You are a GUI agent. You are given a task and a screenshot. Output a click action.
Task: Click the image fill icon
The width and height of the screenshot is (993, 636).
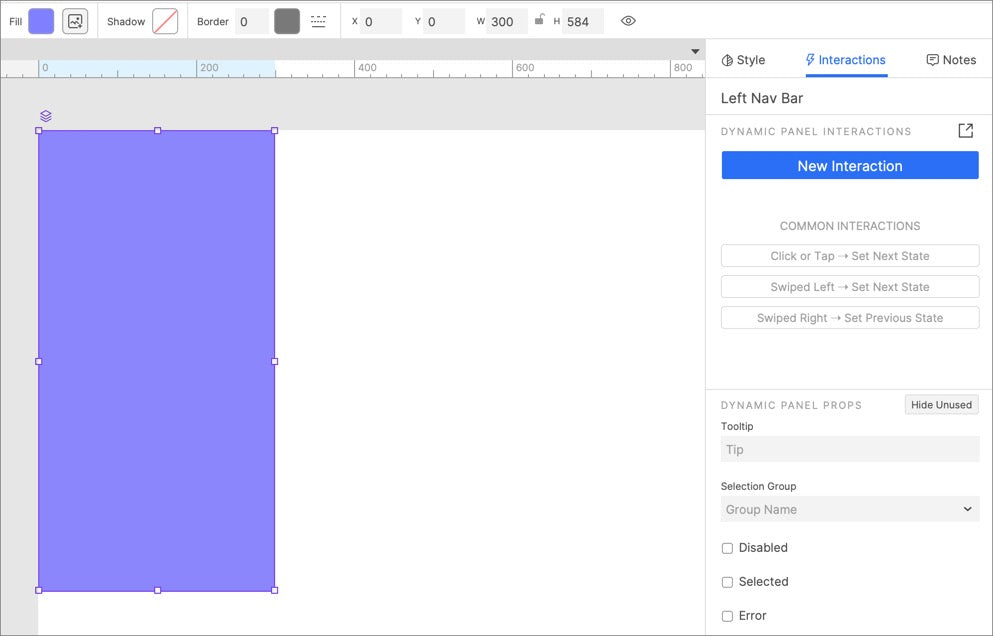pyautogui.click(x=75, y=21)
